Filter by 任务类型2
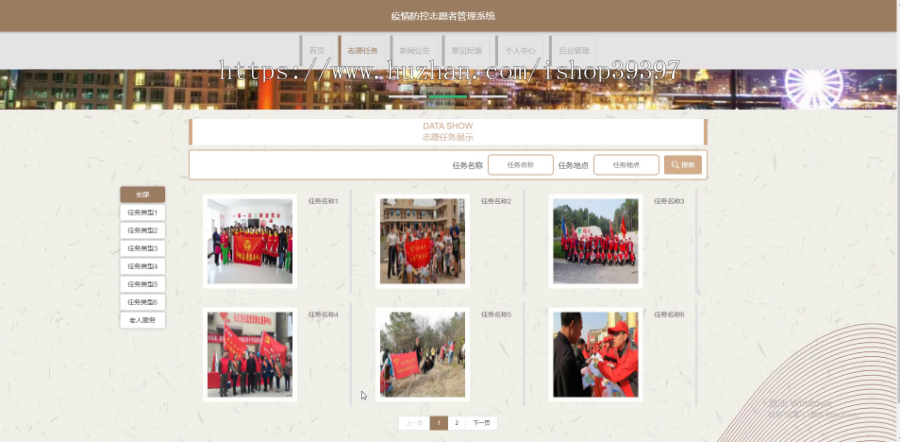This screenshot has width=900, height=442. click(142, 230)
